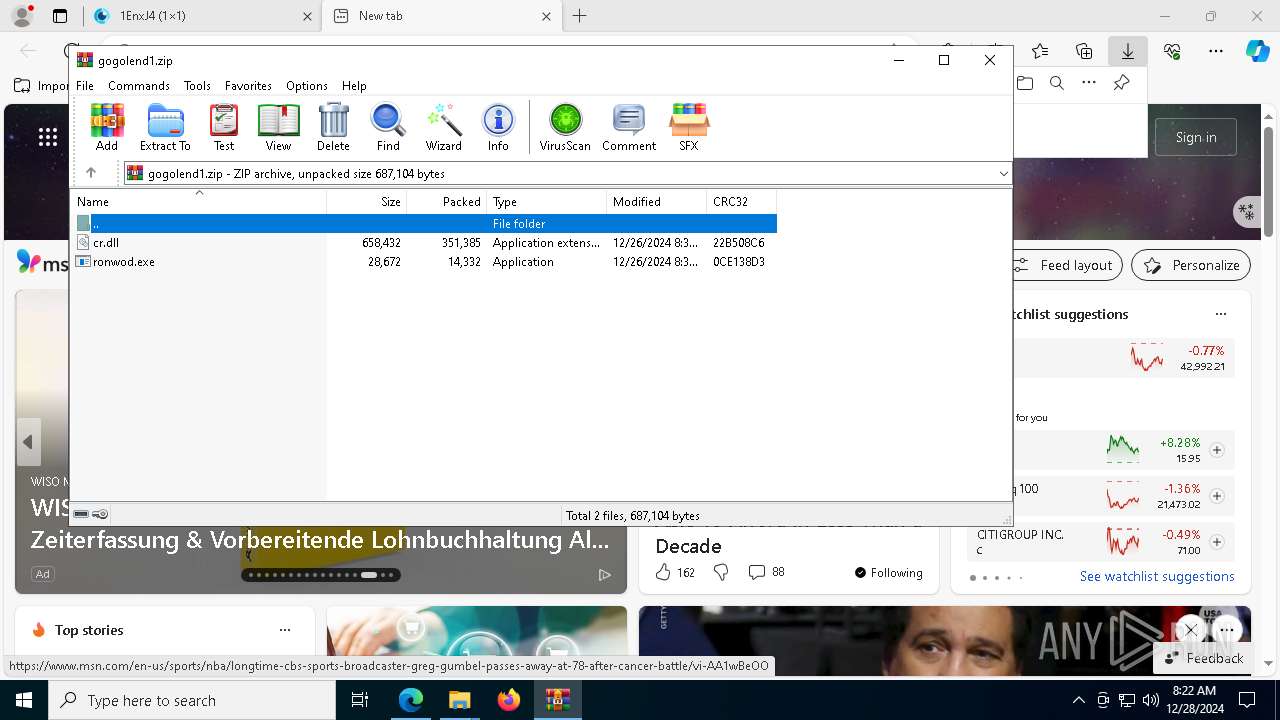
Task: Open the Favorites menu
Action: pyautogui.click(x=248, y=86)
